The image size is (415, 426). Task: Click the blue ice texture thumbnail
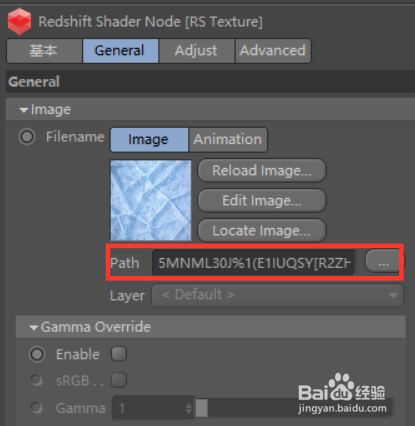click(x=151, y=200)
